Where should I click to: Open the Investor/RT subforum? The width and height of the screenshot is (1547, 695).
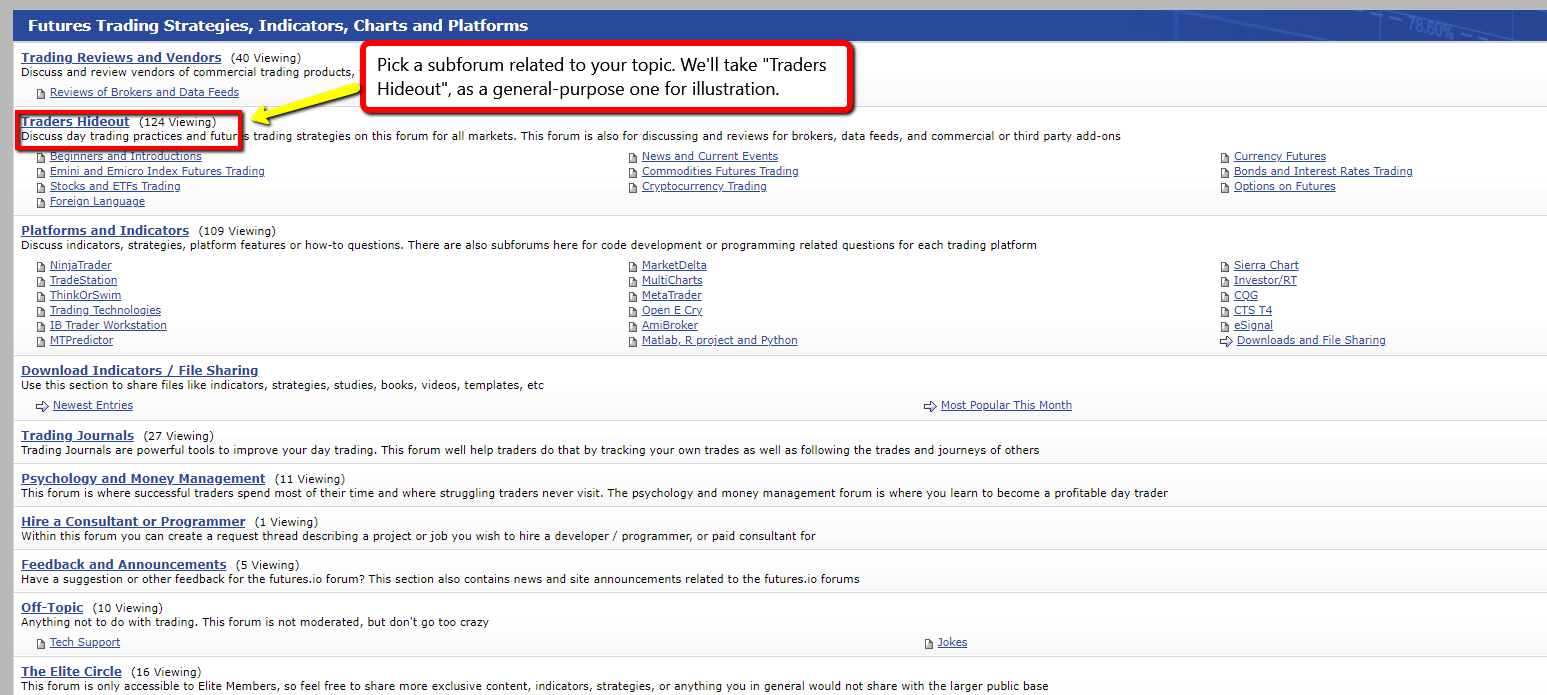pyautogui.click(x=1265, y=280)
